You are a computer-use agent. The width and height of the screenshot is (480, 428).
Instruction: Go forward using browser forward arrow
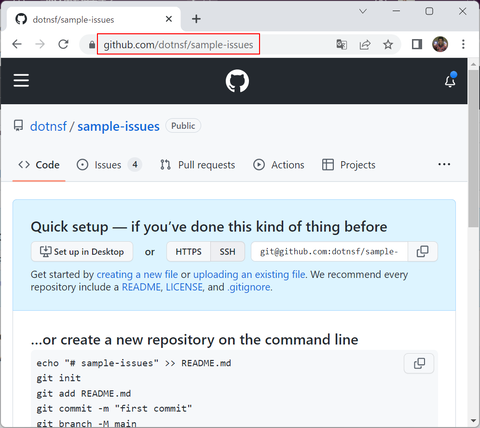[40, 44]
